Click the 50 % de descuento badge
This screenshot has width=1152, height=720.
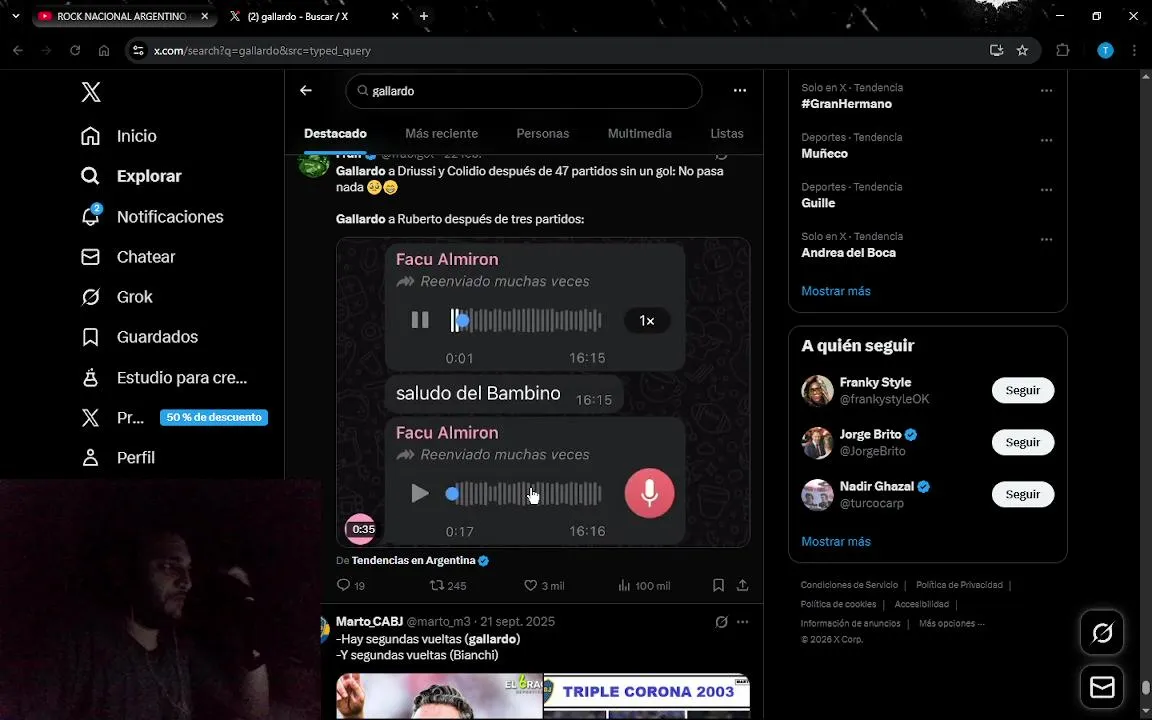point(214,417)
